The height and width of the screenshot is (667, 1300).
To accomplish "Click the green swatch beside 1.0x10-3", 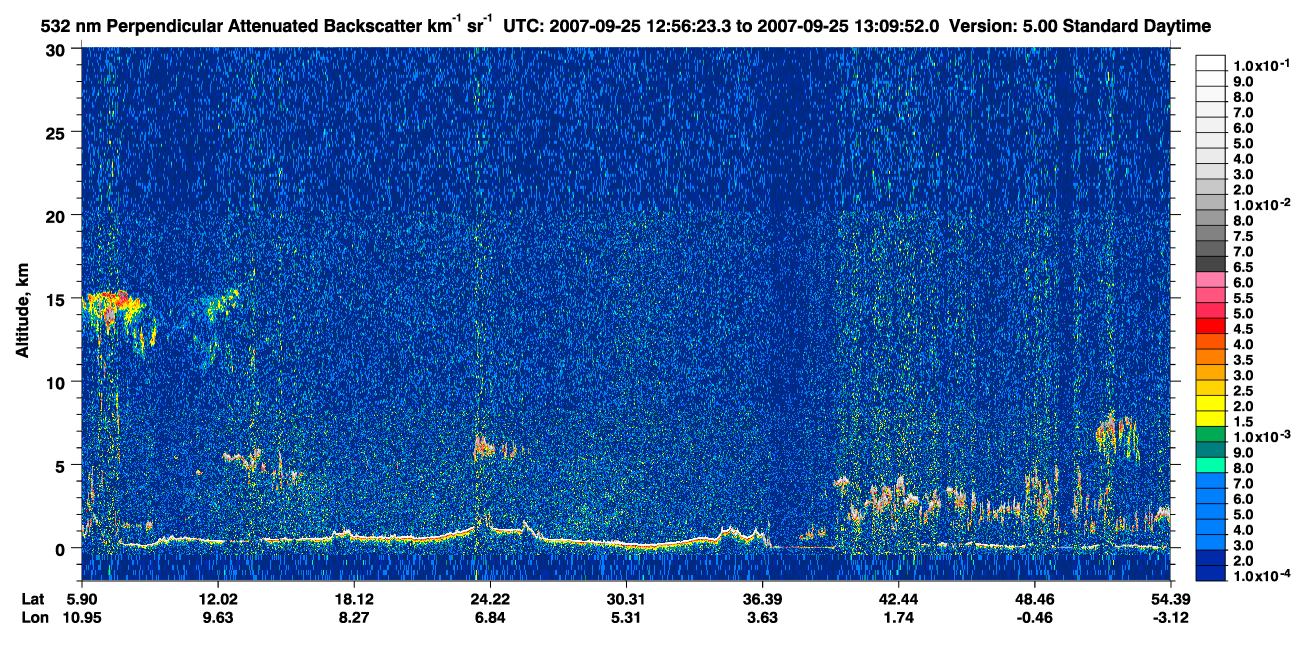I will pos(1211,436).
